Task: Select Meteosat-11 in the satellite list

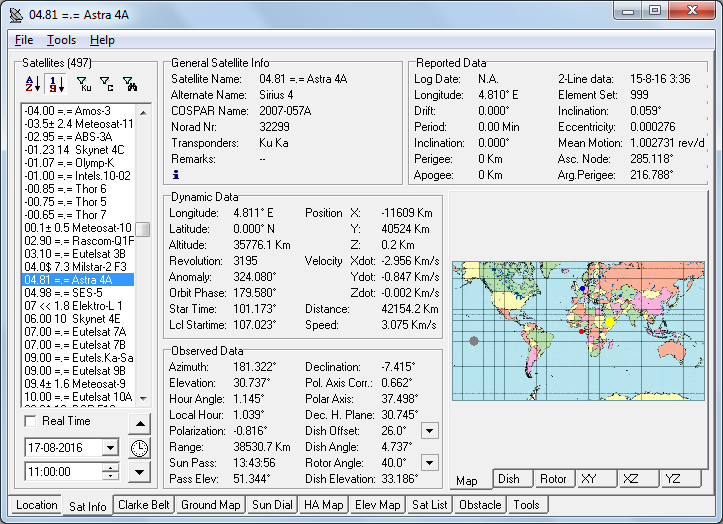Action: point(78,124)
